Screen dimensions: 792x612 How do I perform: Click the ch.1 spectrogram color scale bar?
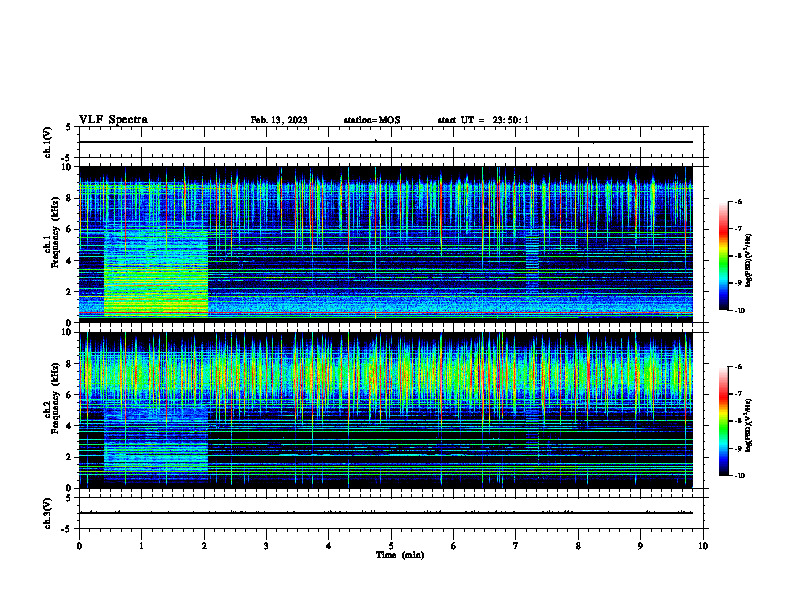[723, 256]
